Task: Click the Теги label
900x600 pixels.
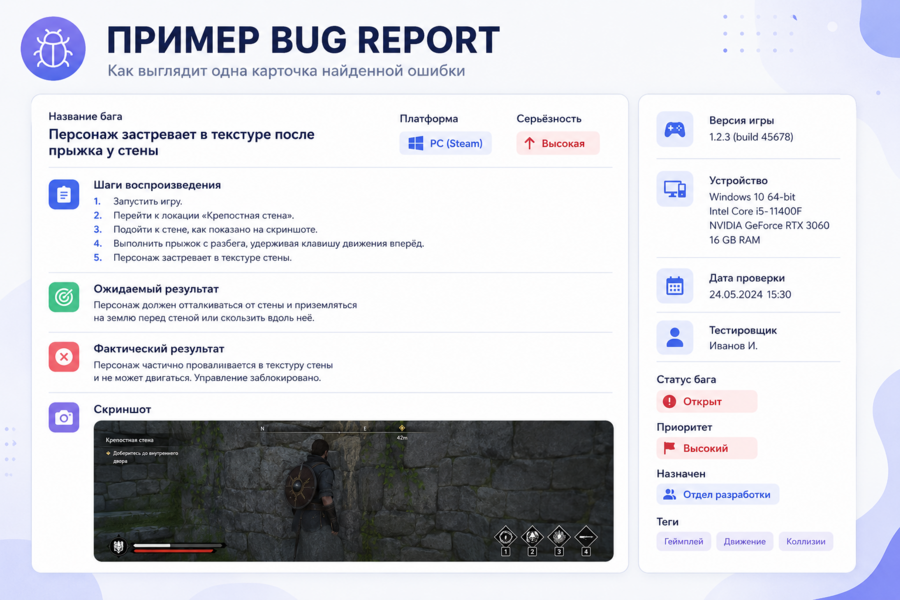Action: 668,521
